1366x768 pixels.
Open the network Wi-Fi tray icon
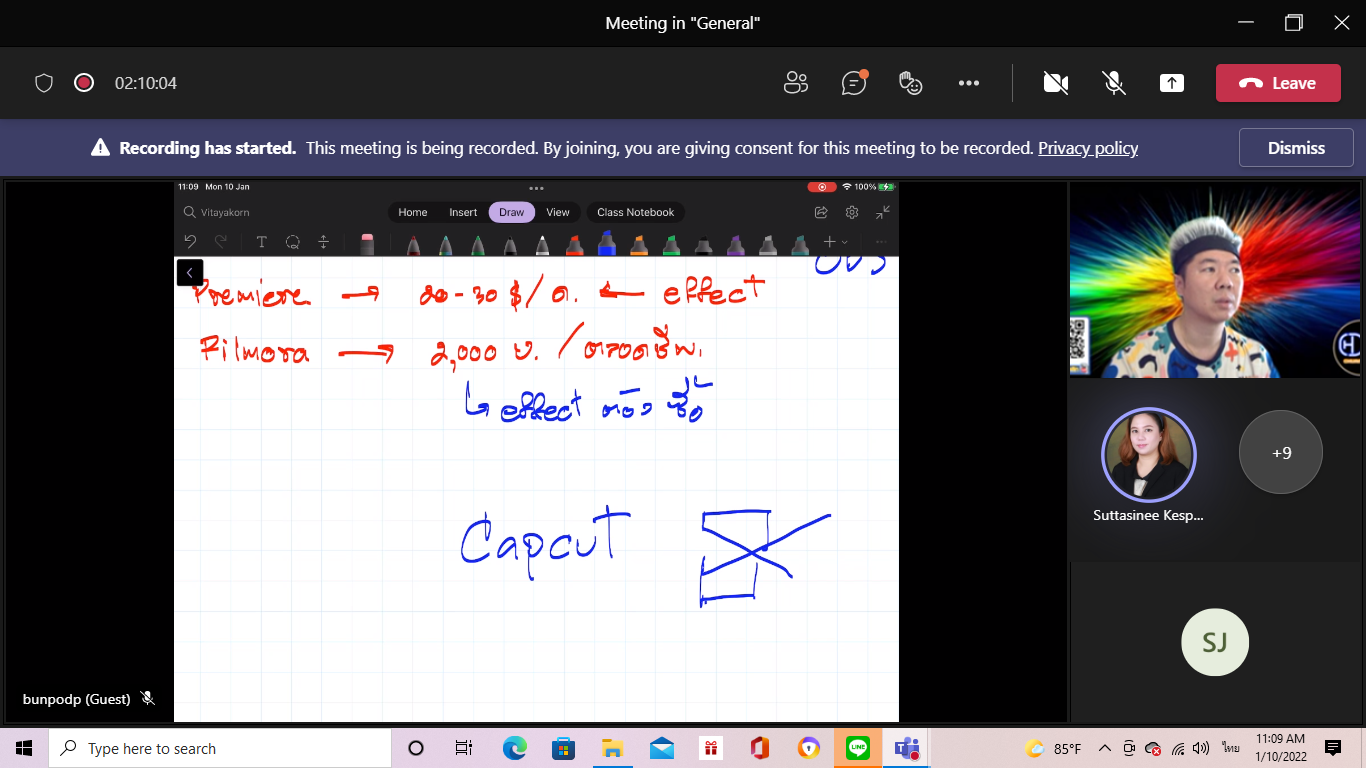(x=1178, y=748)
